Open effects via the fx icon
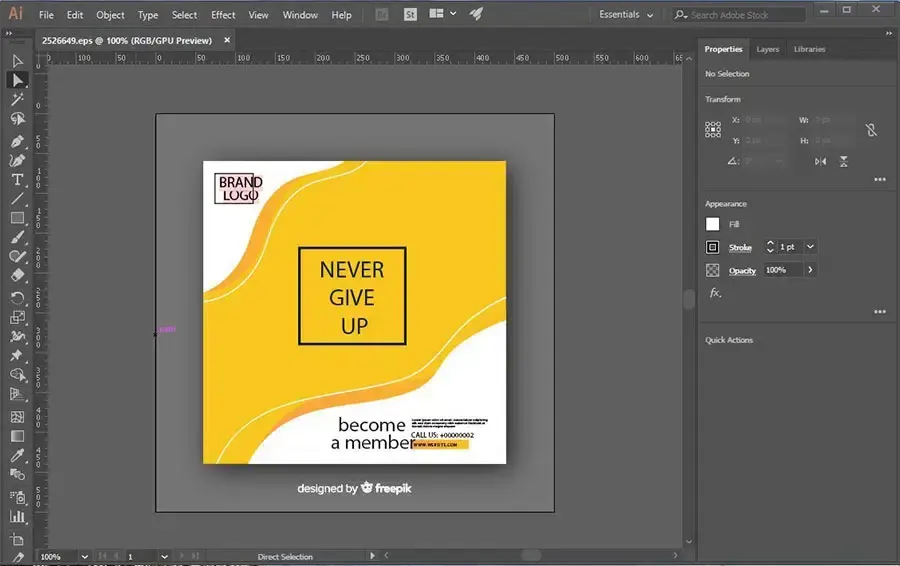This screenshot has height=566, width=900. click(x=715, y=293)
